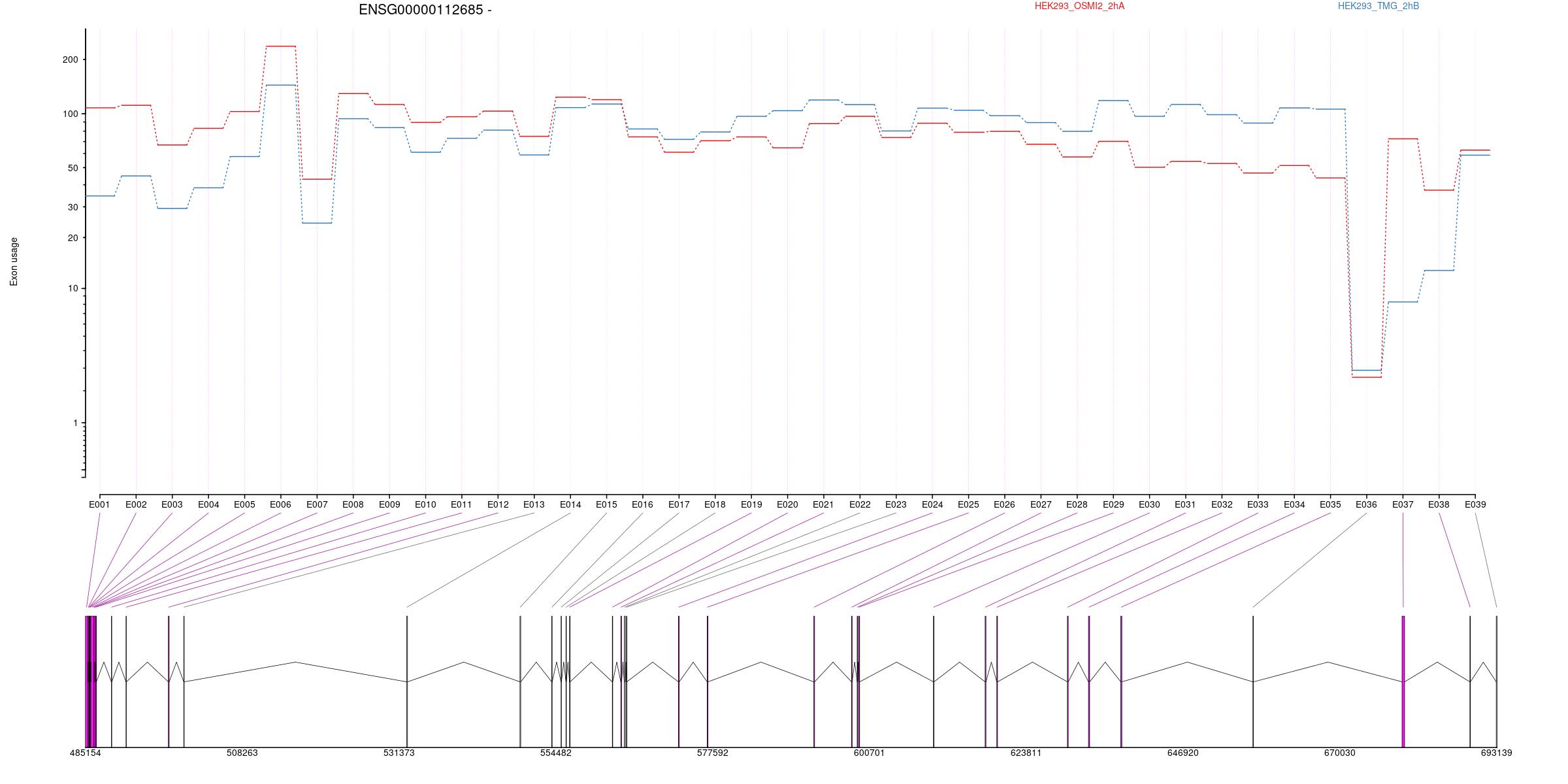This screenshot has height=784, width=1568.
Task: Click the E014 exon label
Action: [570, 504]
